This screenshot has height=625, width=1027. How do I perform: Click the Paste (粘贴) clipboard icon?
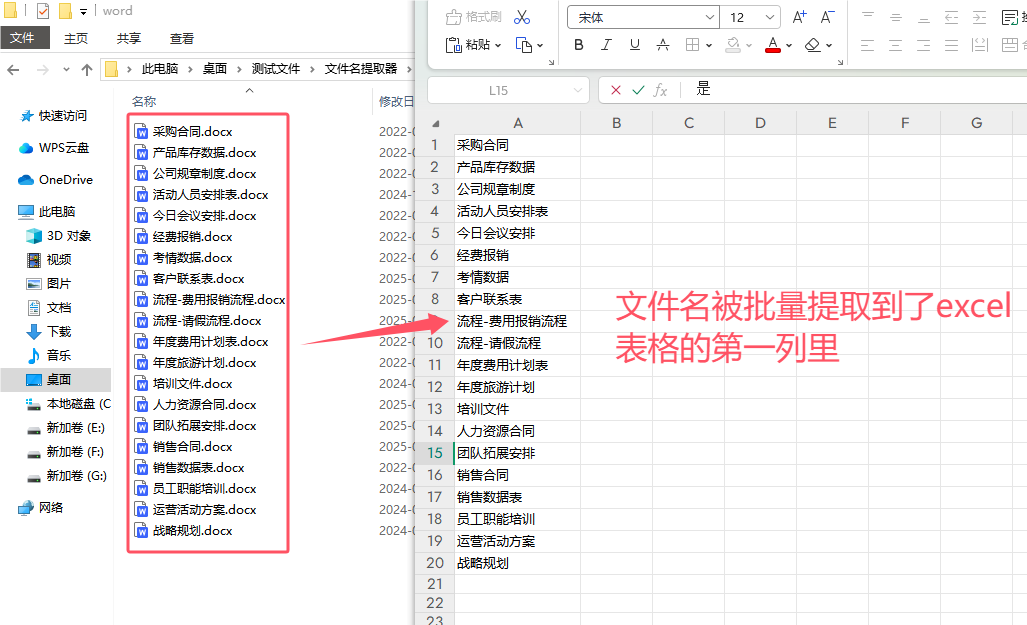point(453,45)
